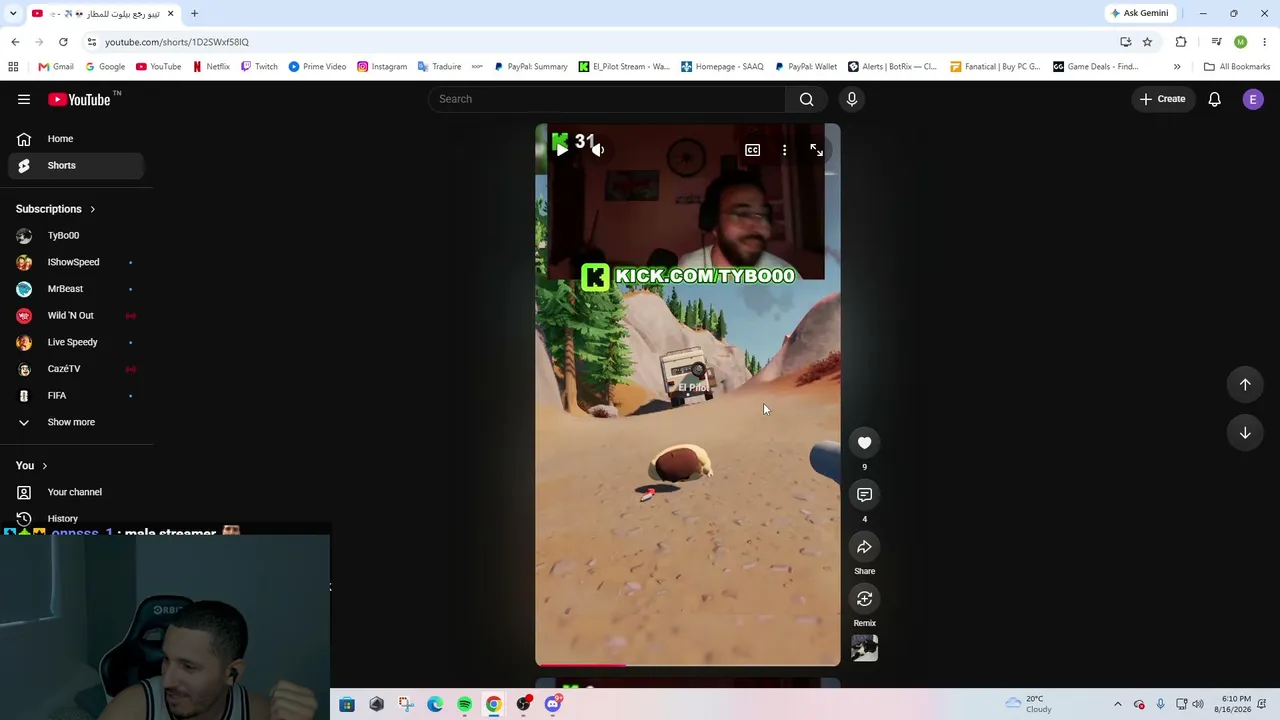Reload the page
Viewport: 1280px width, 720px height.
tap(63, 42)
